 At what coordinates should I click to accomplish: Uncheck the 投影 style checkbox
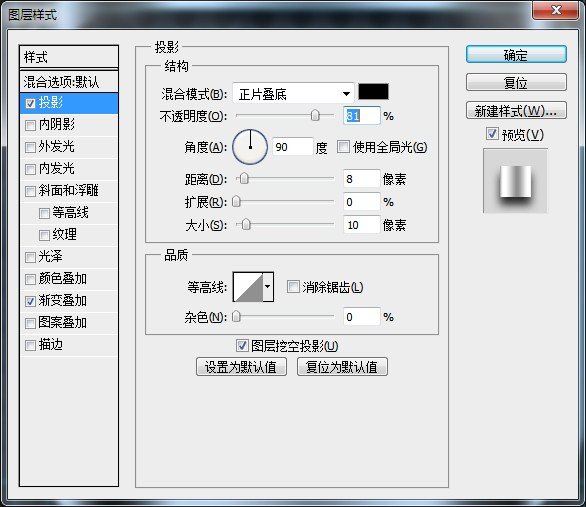pos(30,103)
